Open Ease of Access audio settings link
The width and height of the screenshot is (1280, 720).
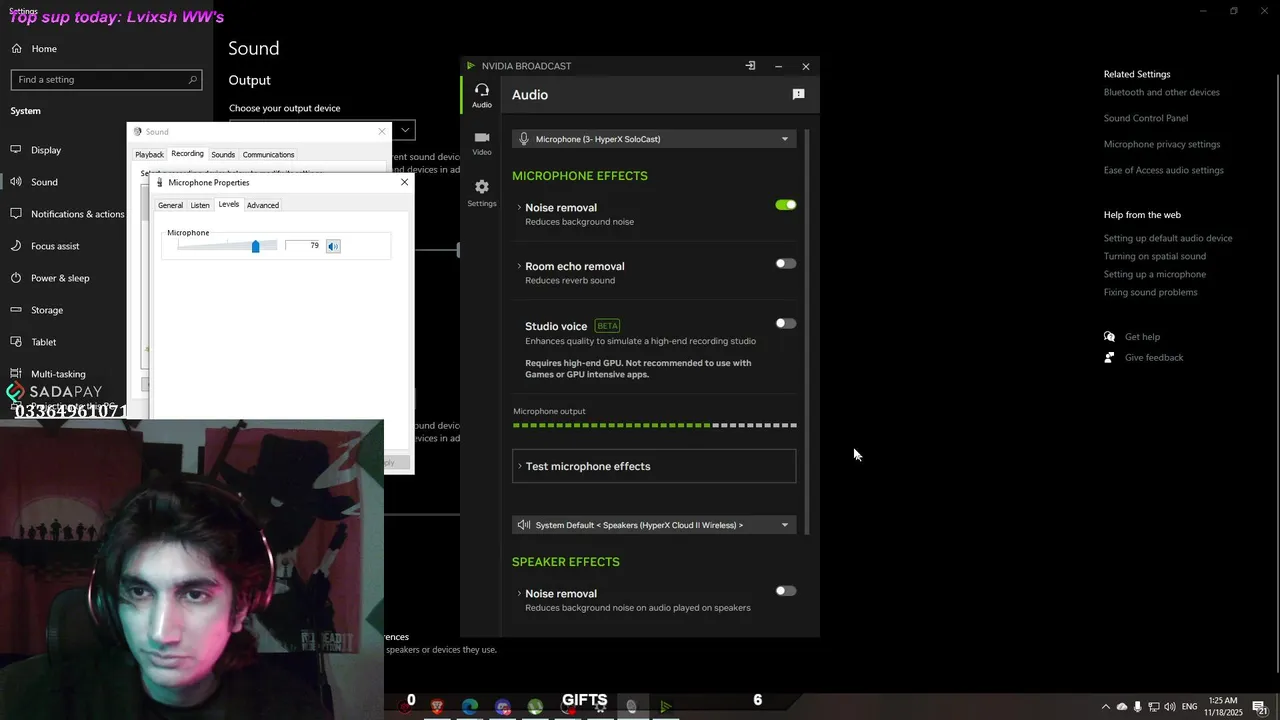[x=1163, y=170]
